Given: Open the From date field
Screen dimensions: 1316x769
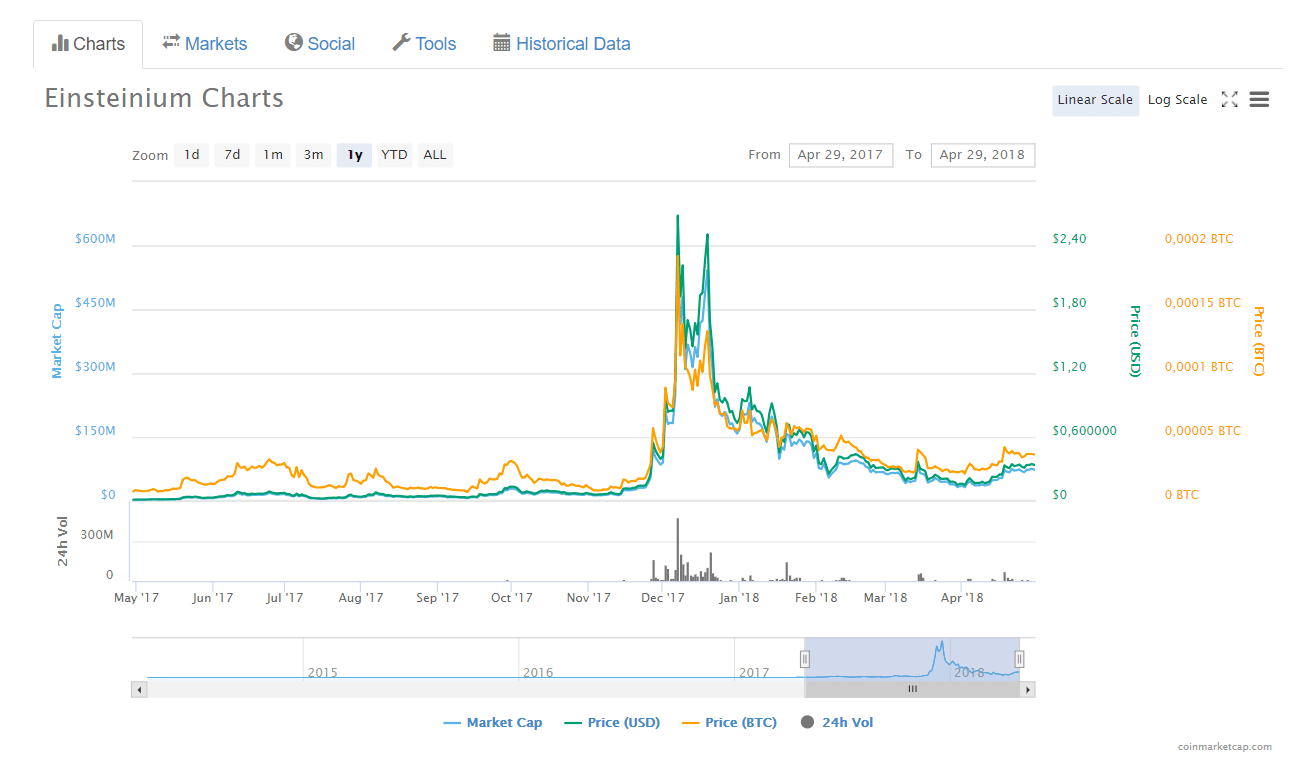Looking at the screenshot, I should 840,155.
